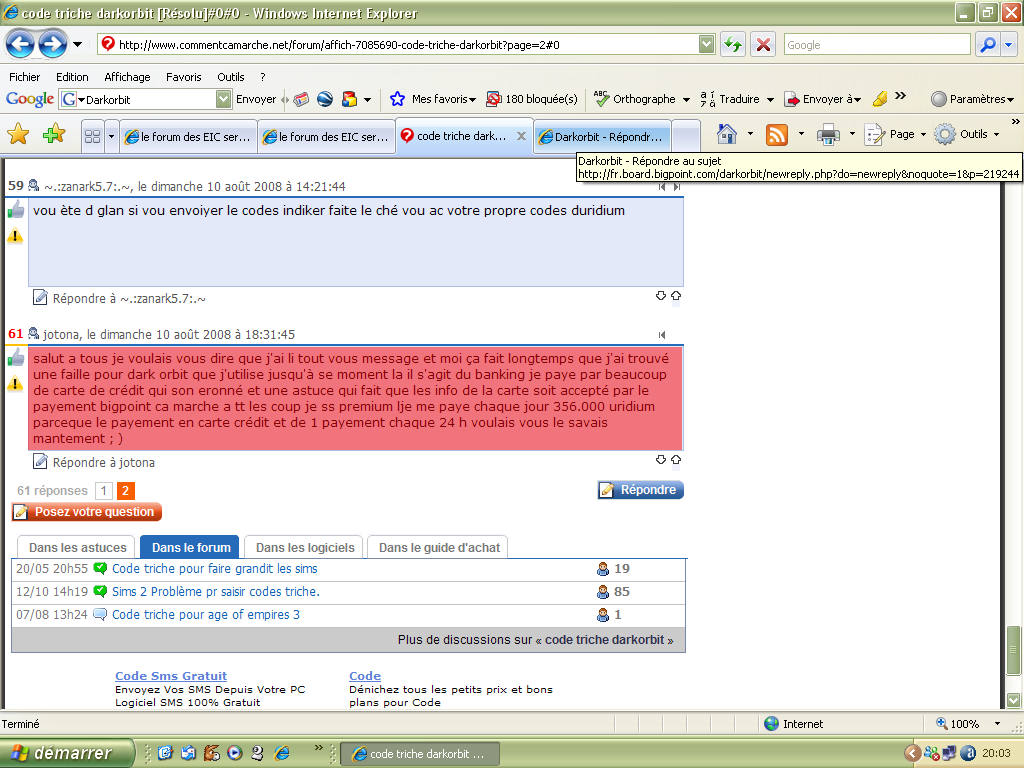Click the Internet Explorer quick launch icon
The height and width of the screenshot is (768, 1024).
[282, 753]
